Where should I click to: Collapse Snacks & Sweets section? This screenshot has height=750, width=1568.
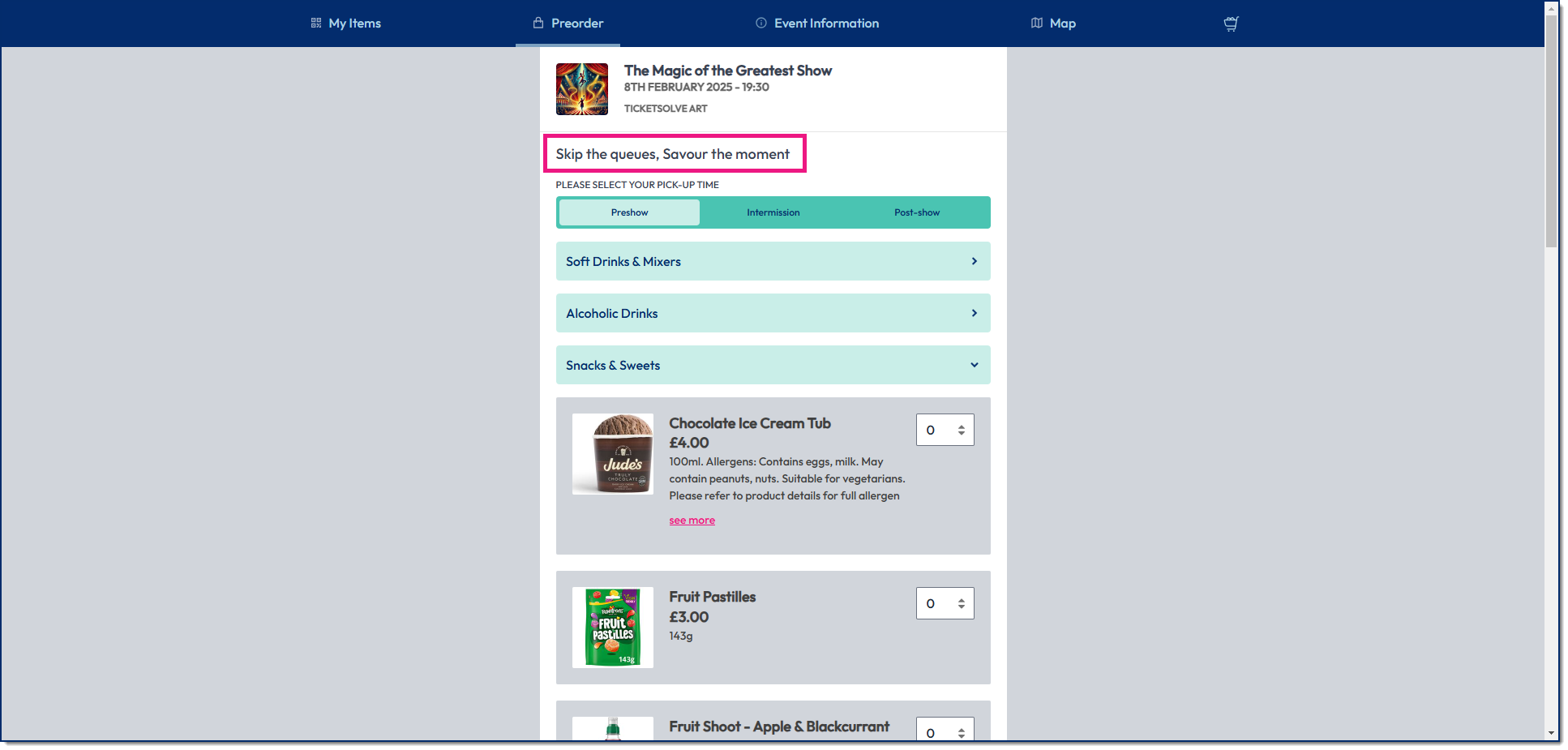[x=773, y=365]
